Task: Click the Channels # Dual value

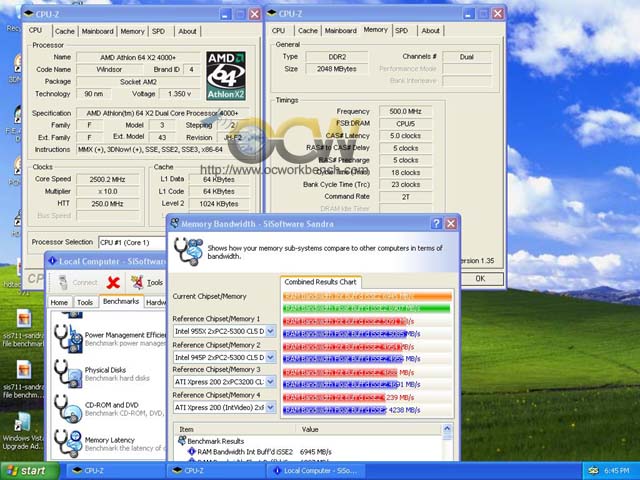Action: [x=467, y=57]
